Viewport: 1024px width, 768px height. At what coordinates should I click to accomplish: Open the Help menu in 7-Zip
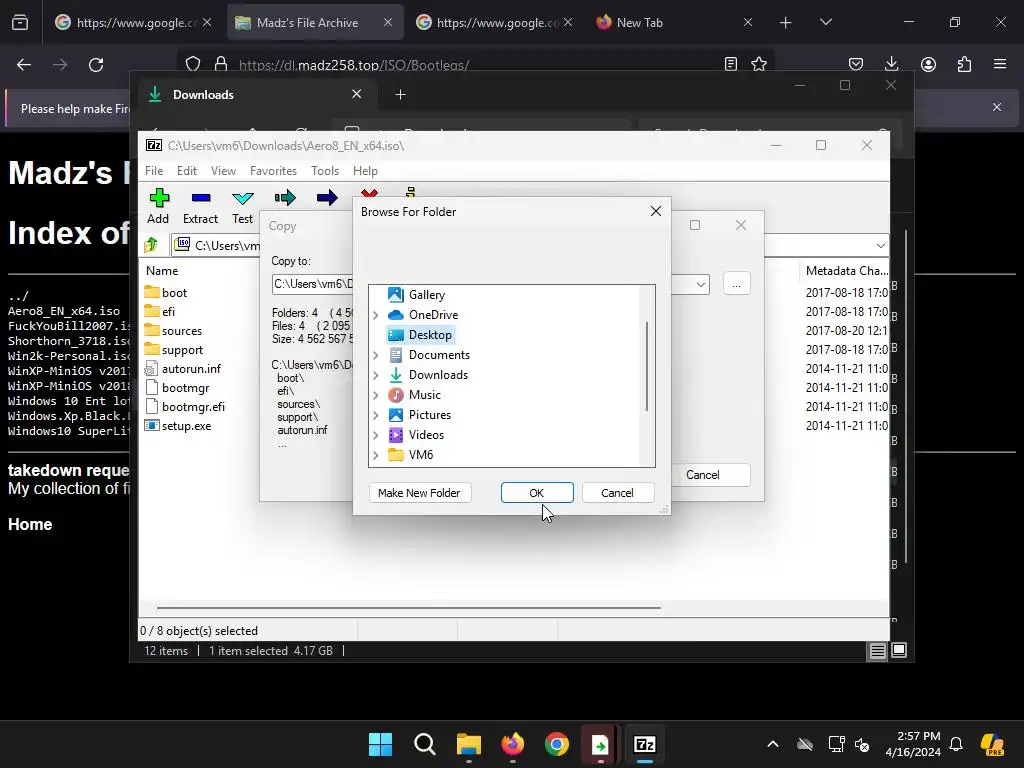(x=365, y=170)
